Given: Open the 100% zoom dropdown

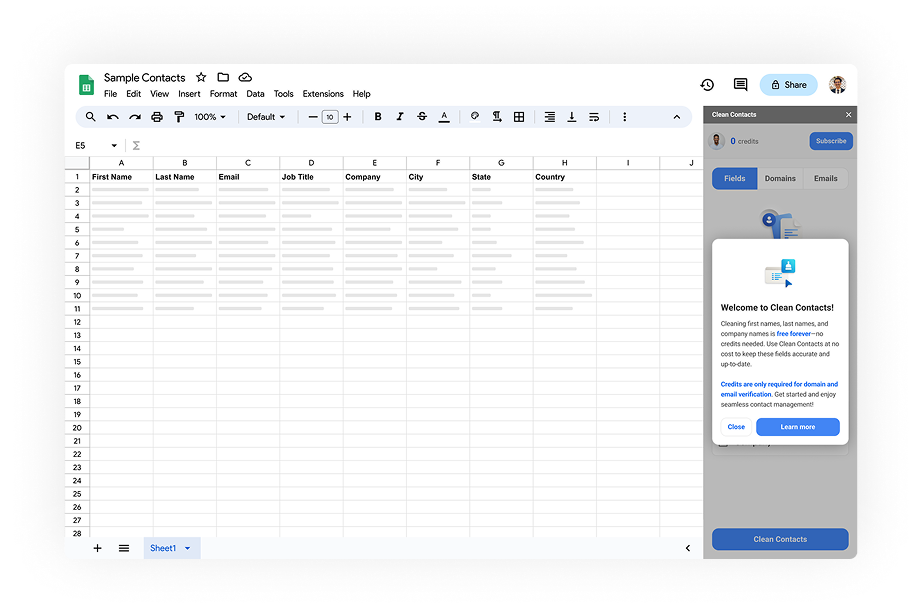Looking at the screenshot, I should click(210, 117).
